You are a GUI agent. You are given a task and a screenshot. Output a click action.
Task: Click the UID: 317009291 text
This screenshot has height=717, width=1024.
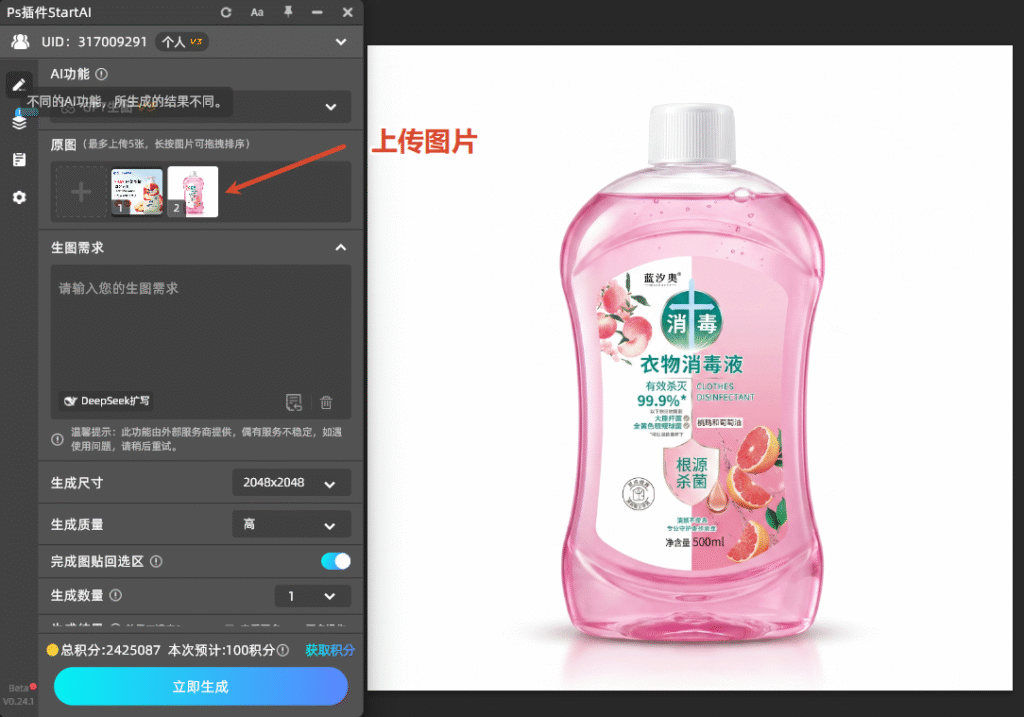[x=95, y=42]
